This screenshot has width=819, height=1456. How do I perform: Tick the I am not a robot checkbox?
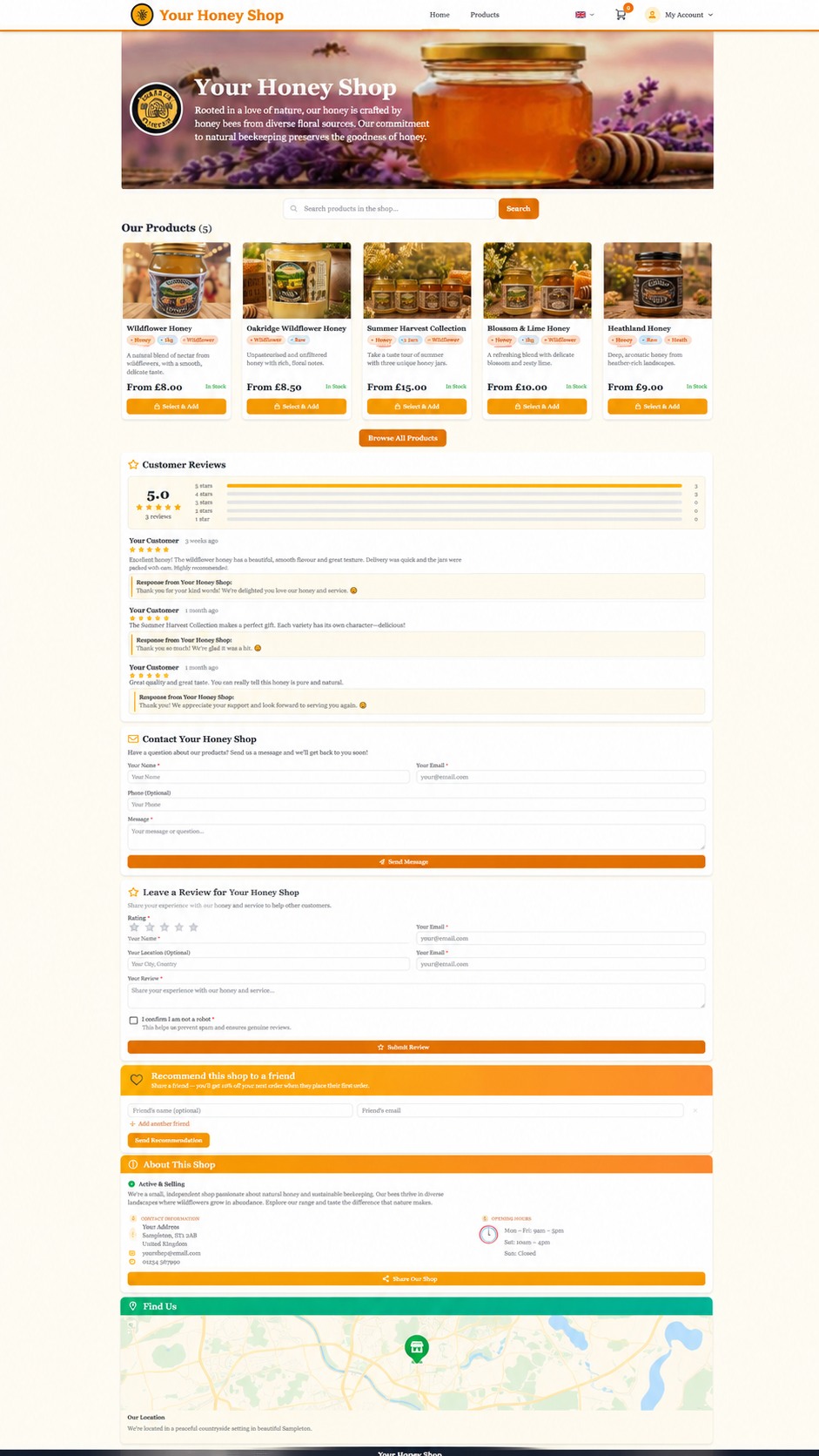(x=133, y=1021)
